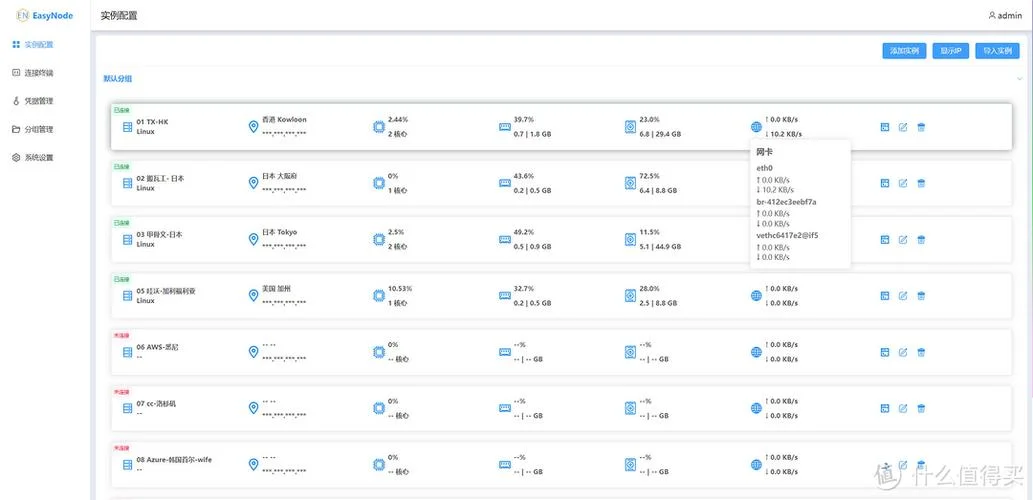This screenshot has height=500, width=1033.
Task: Click the edit icon for the 05 instance
Action: click(x=903, y=296)
